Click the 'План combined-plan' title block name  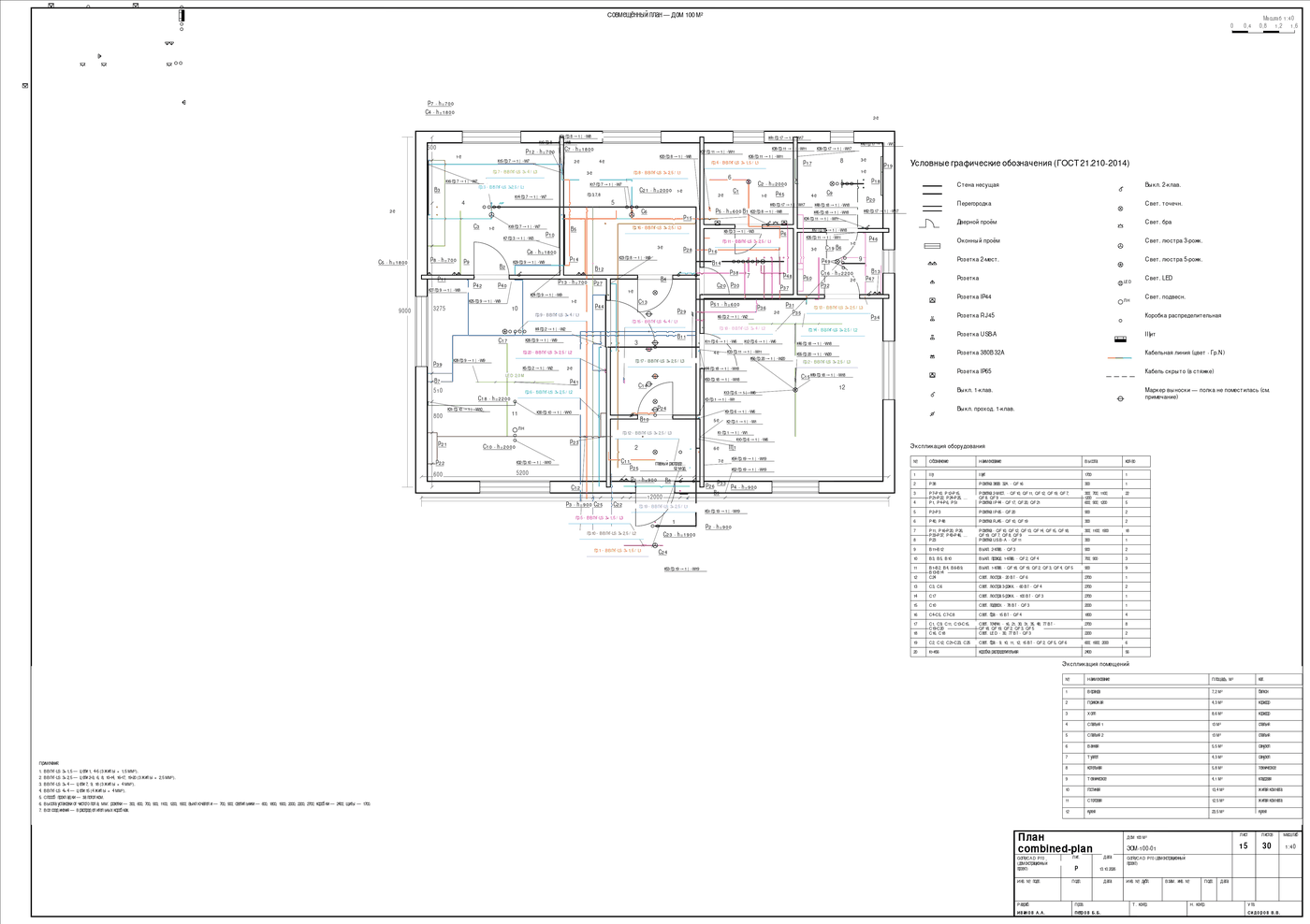(1055, 844)
